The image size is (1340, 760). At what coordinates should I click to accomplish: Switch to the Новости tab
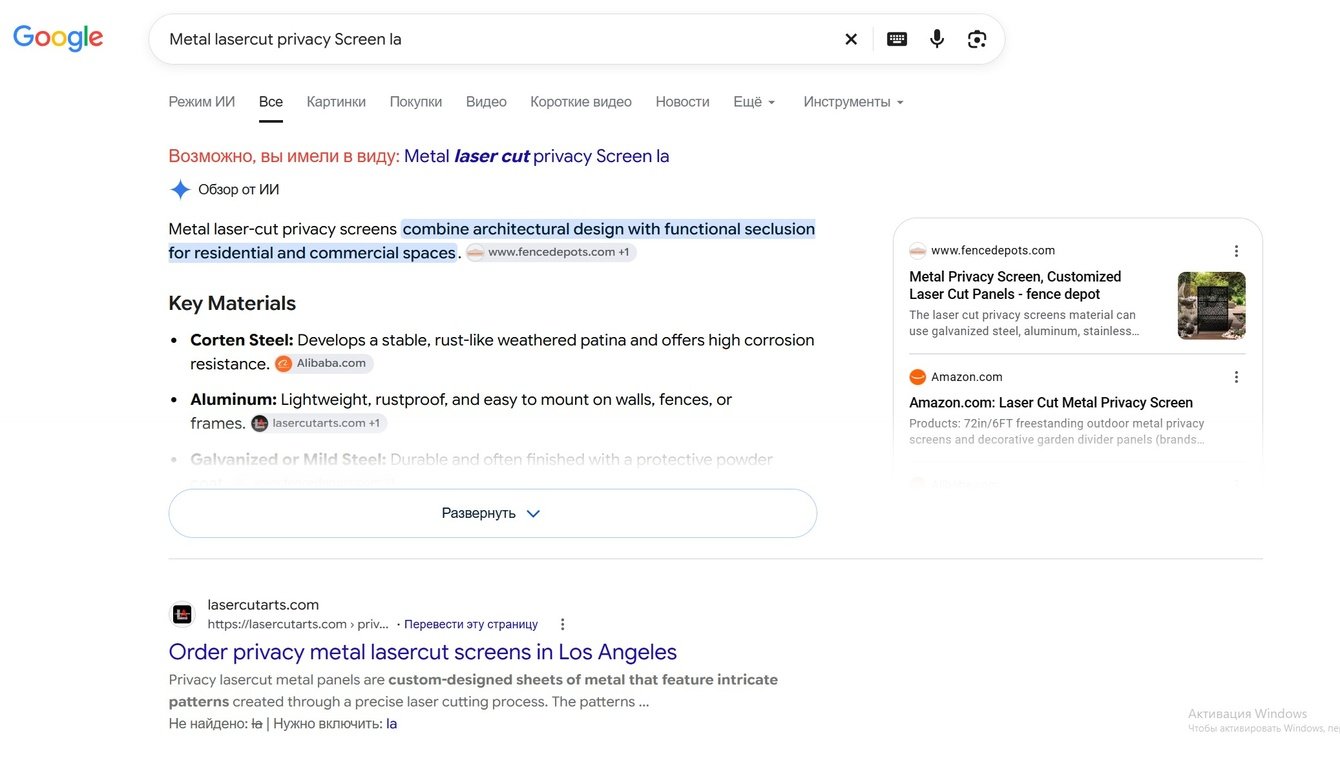tap(682, 102)
